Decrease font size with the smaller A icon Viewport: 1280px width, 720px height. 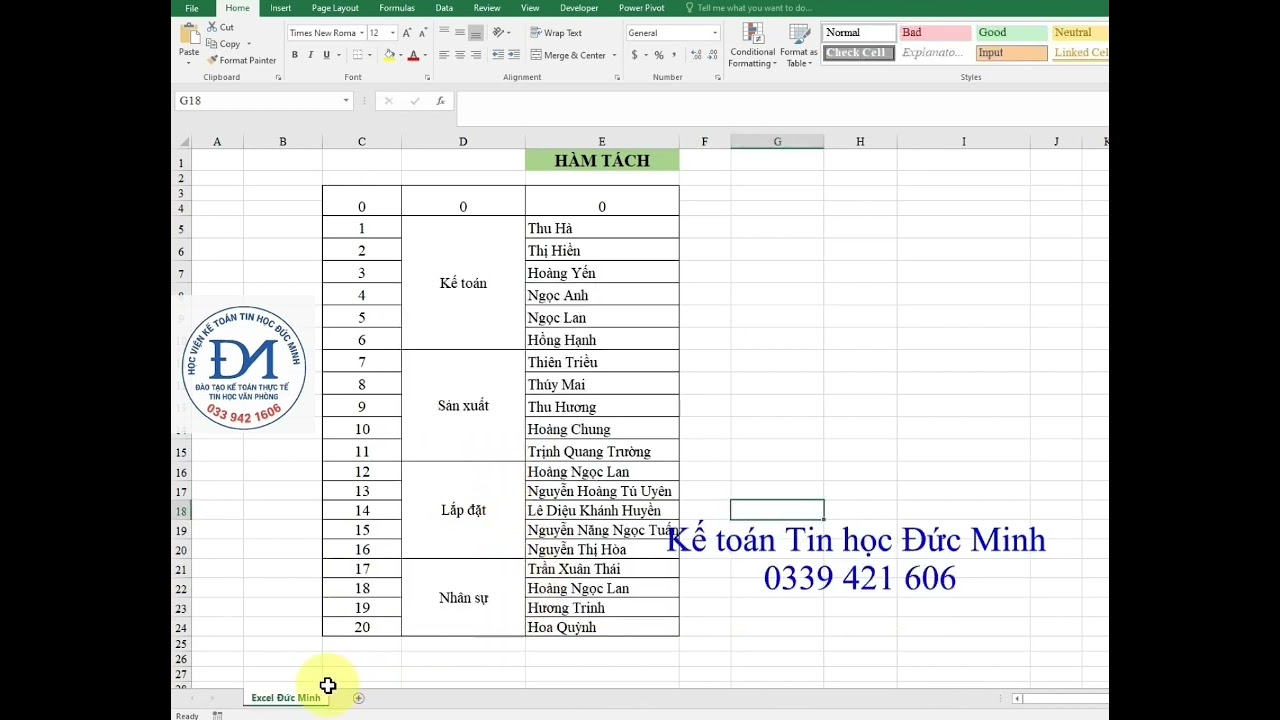(x=424, y=33)
